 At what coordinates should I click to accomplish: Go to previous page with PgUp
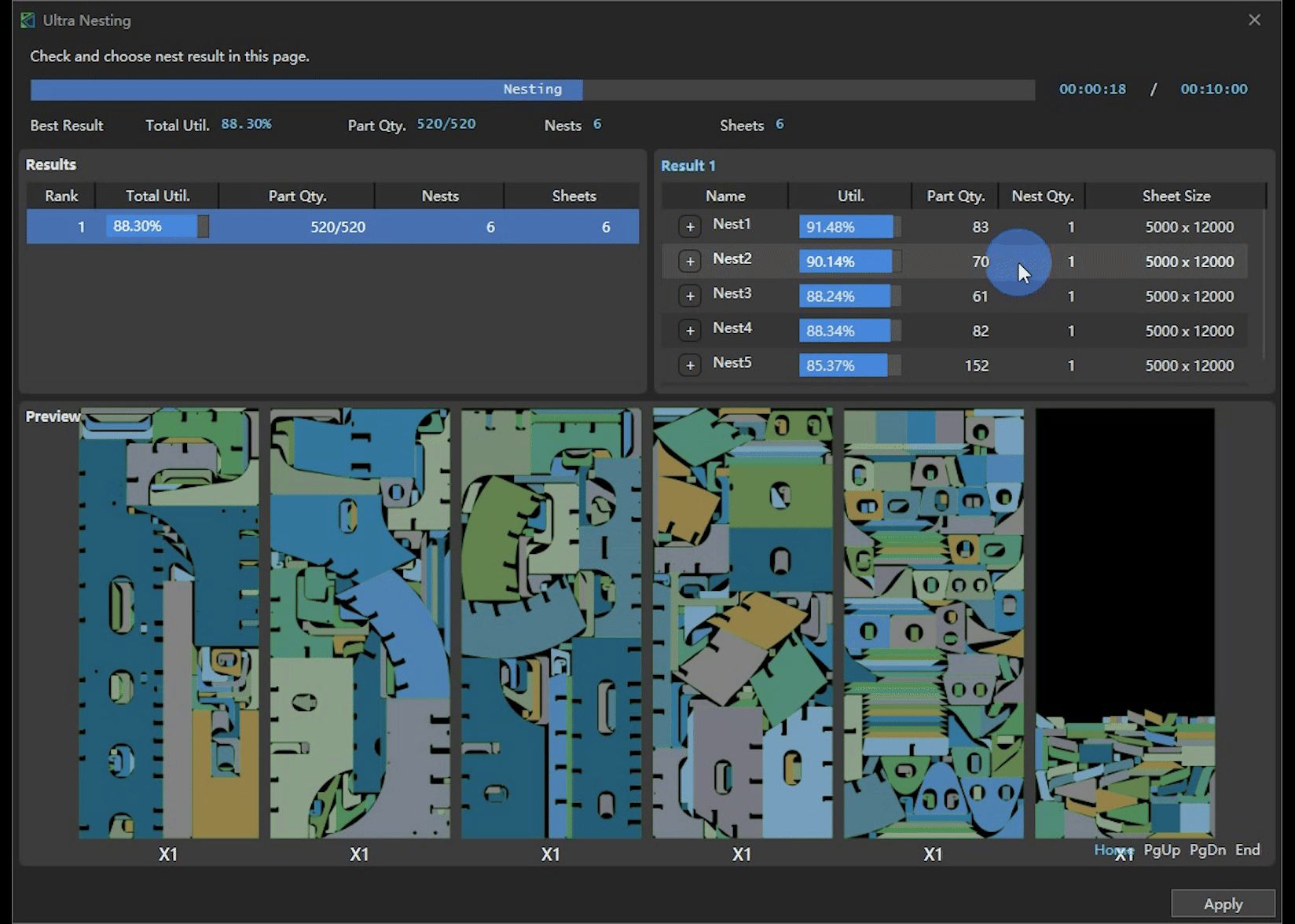coord(1161,849)
